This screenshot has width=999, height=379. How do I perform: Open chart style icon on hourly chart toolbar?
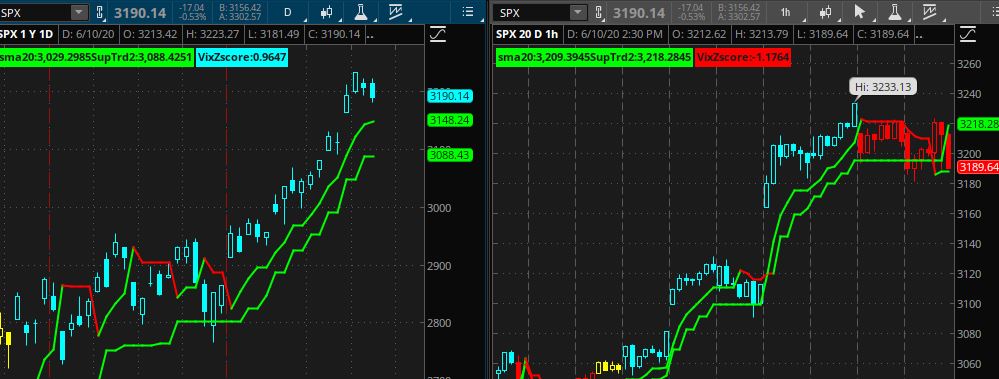(825, 12)
